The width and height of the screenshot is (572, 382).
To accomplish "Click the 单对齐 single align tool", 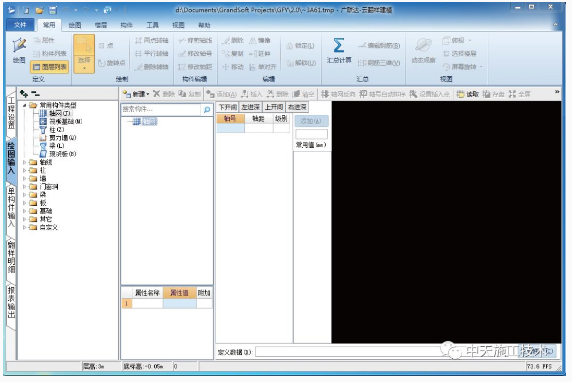I will (263, 67).
